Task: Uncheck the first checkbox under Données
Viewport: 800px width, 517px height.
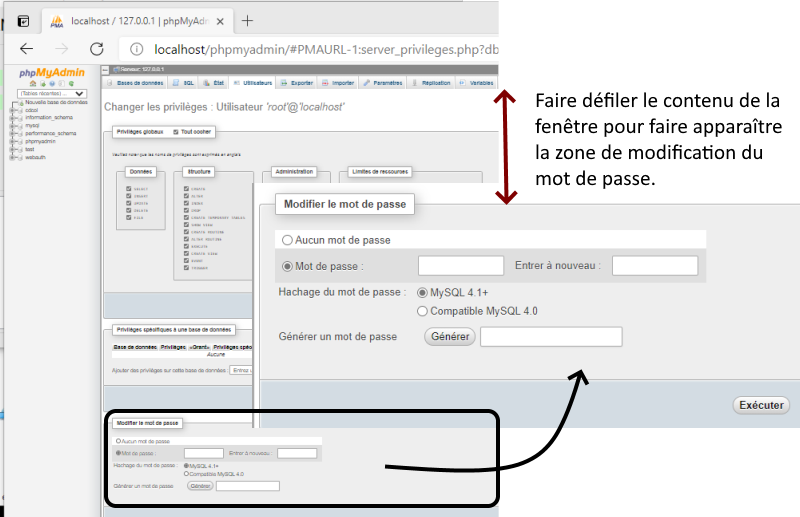Action: (x=129, y=188)
